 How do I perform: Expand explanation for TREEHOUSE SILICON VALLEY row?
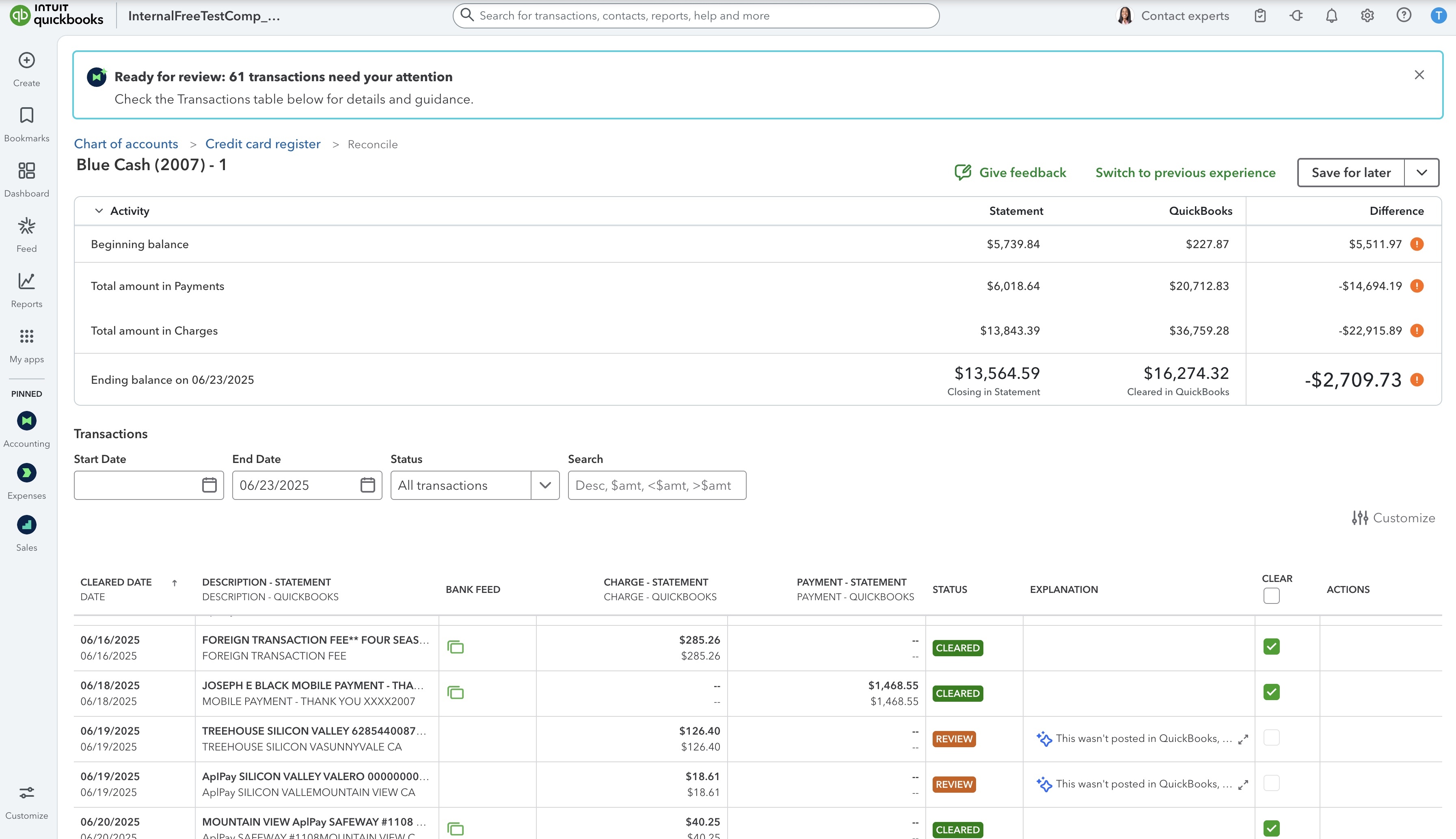point(1244,739)
